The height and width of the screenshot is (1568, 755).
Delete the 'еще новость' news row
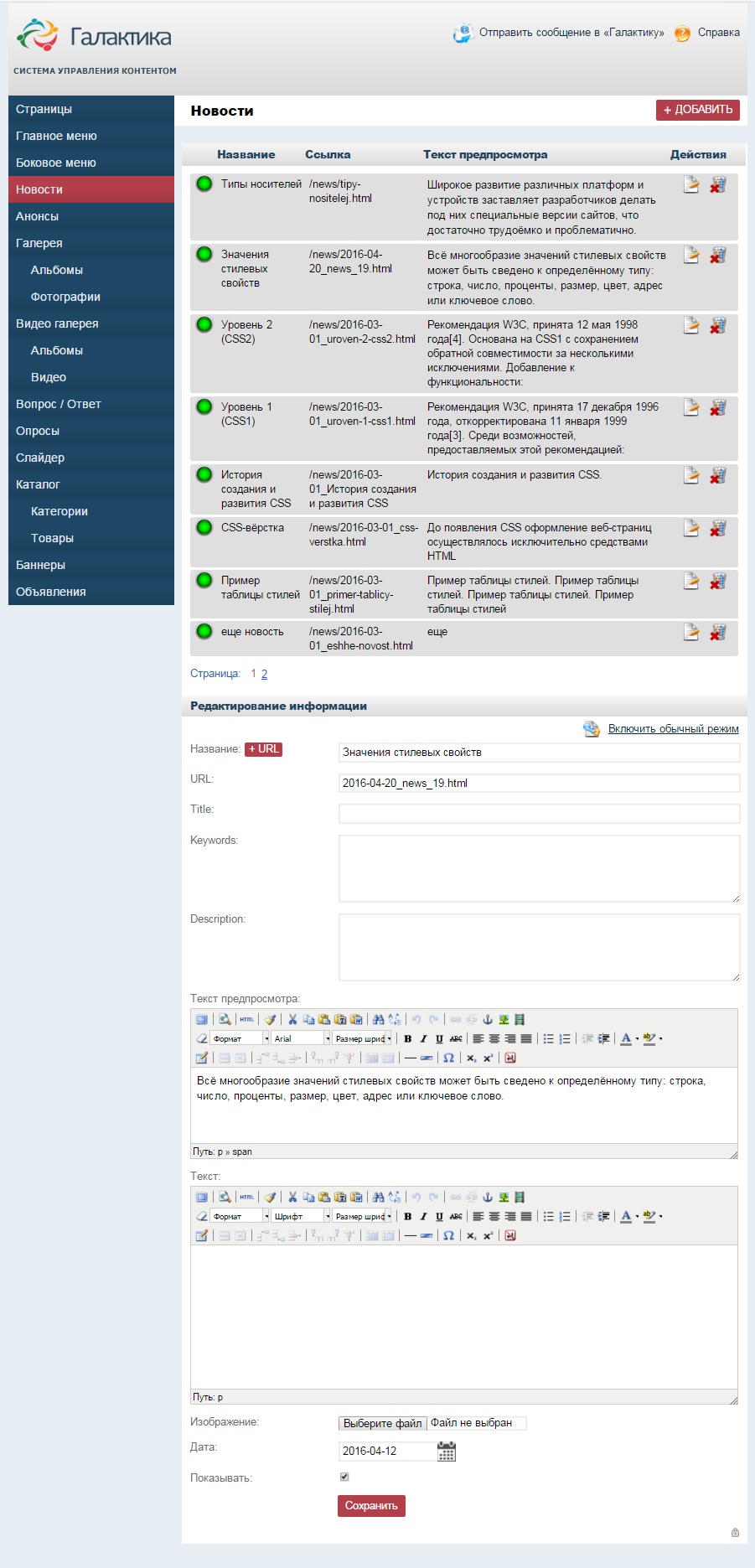point(718,632)
